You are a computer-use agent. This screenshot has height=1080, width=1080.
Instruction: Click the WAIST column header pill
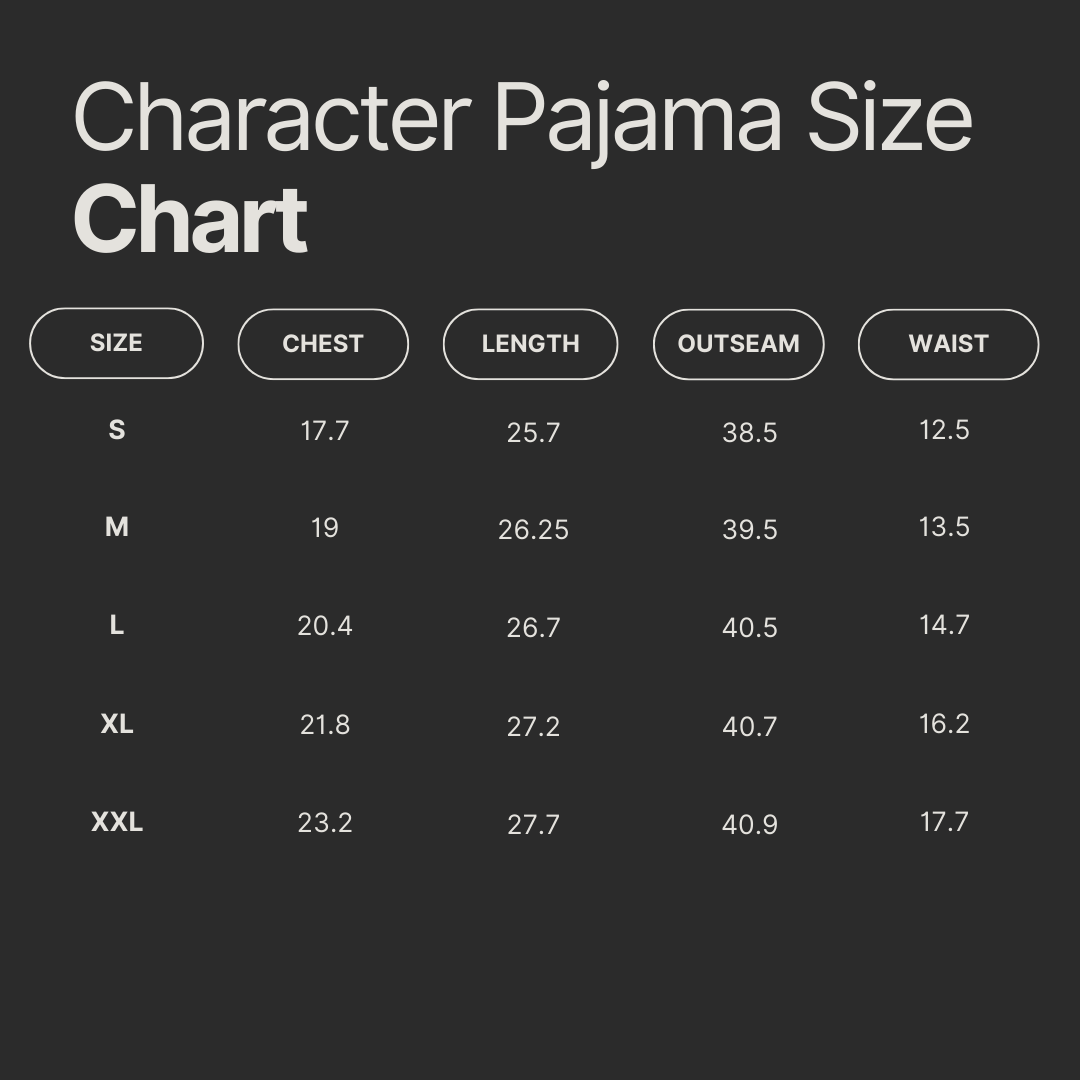pos(948,344)
